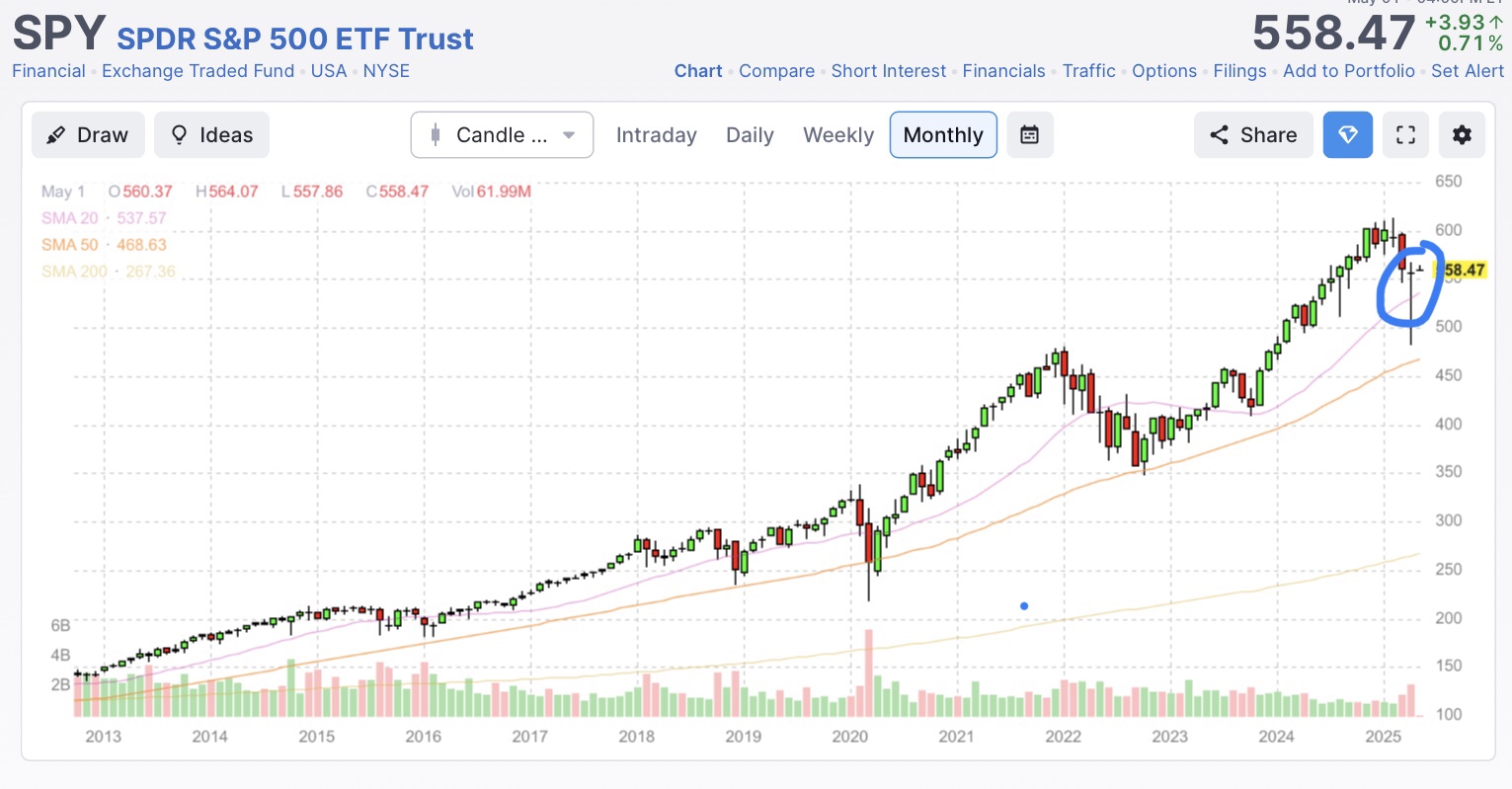The height and width of the screenshot is (789, 1512).
Task: Open the Candle chart type dropdown
Action: 502,135
